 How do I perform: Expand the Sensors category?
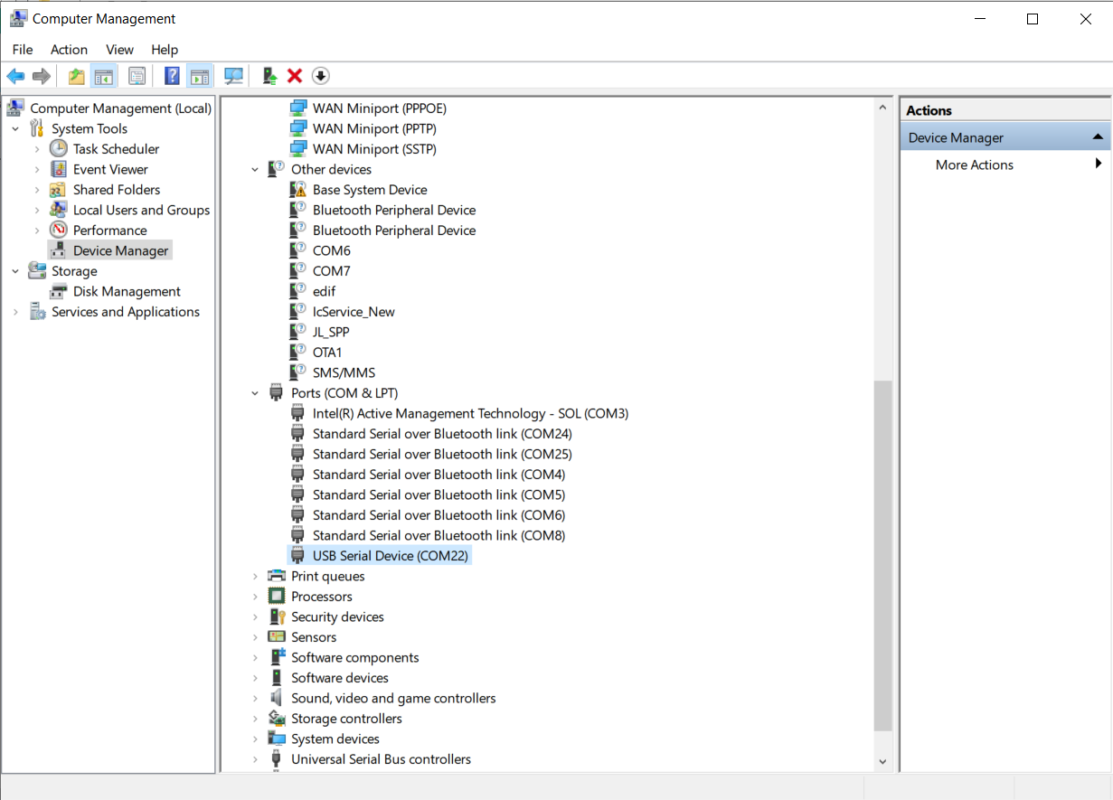255,638
